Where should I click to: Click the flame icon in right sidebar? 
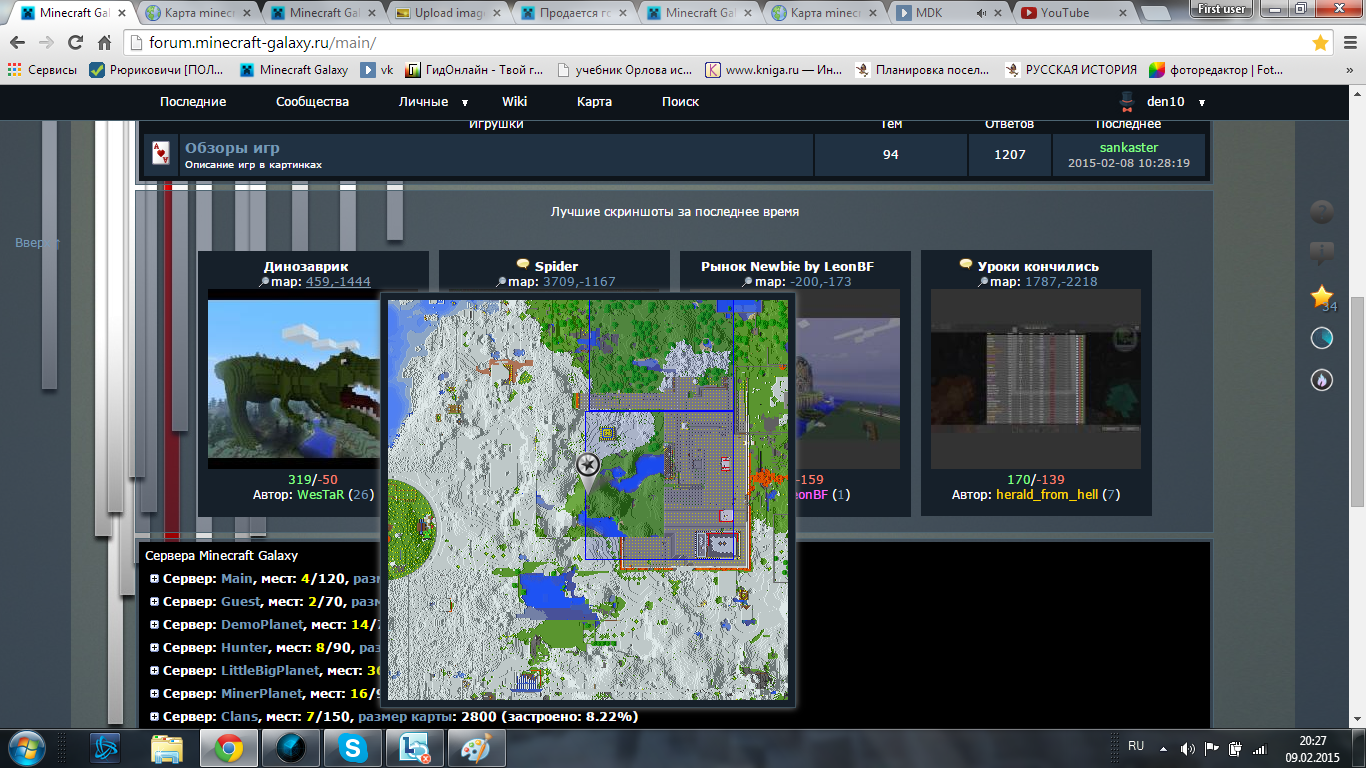tap(1322, 380)
